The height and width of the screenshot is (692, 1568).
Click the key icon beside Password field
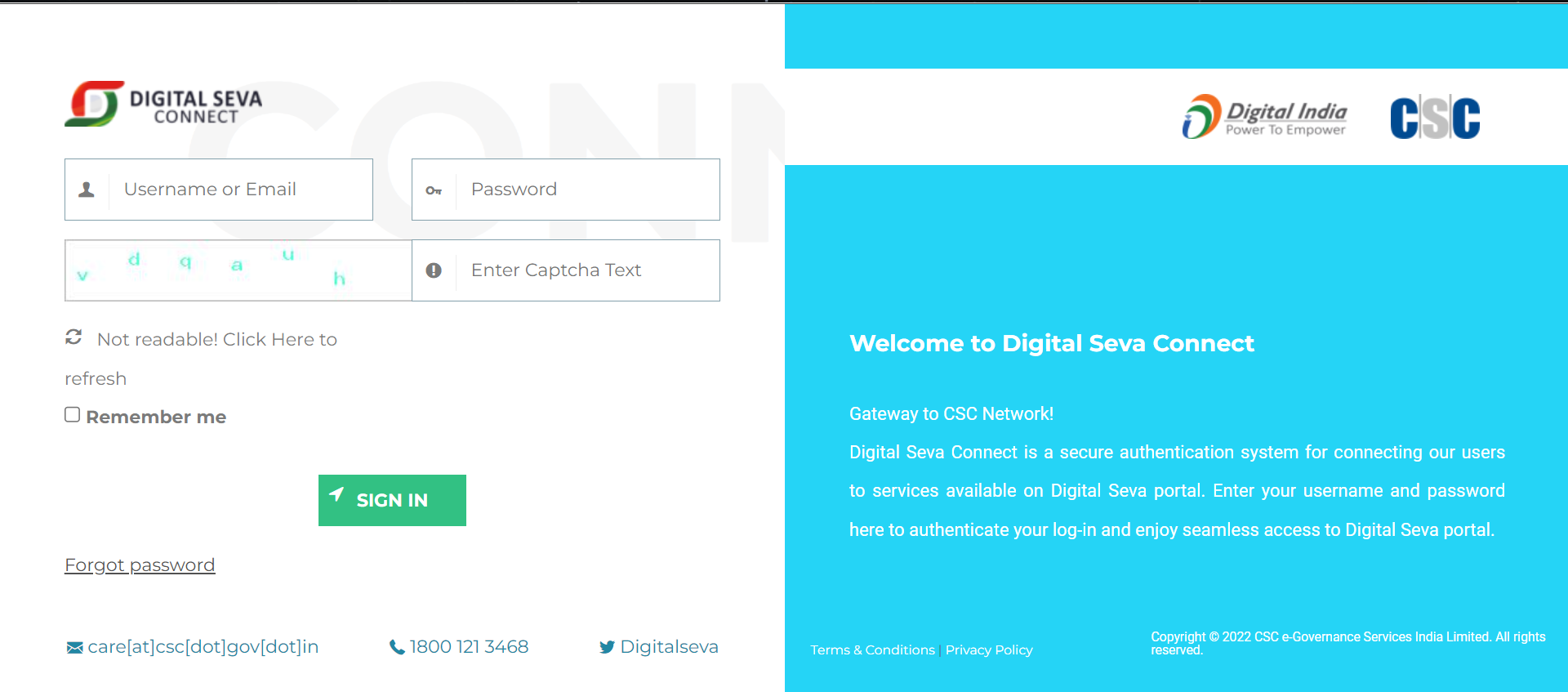pos(434,190)
